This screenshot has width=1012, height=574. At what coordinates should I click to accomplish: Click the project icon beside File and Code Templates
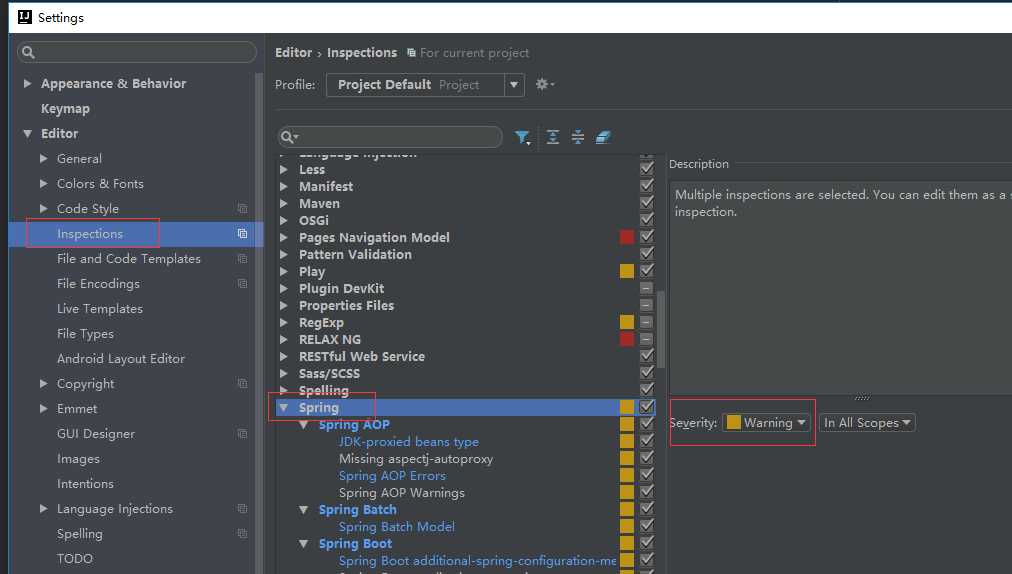click(x=243, y=258)
